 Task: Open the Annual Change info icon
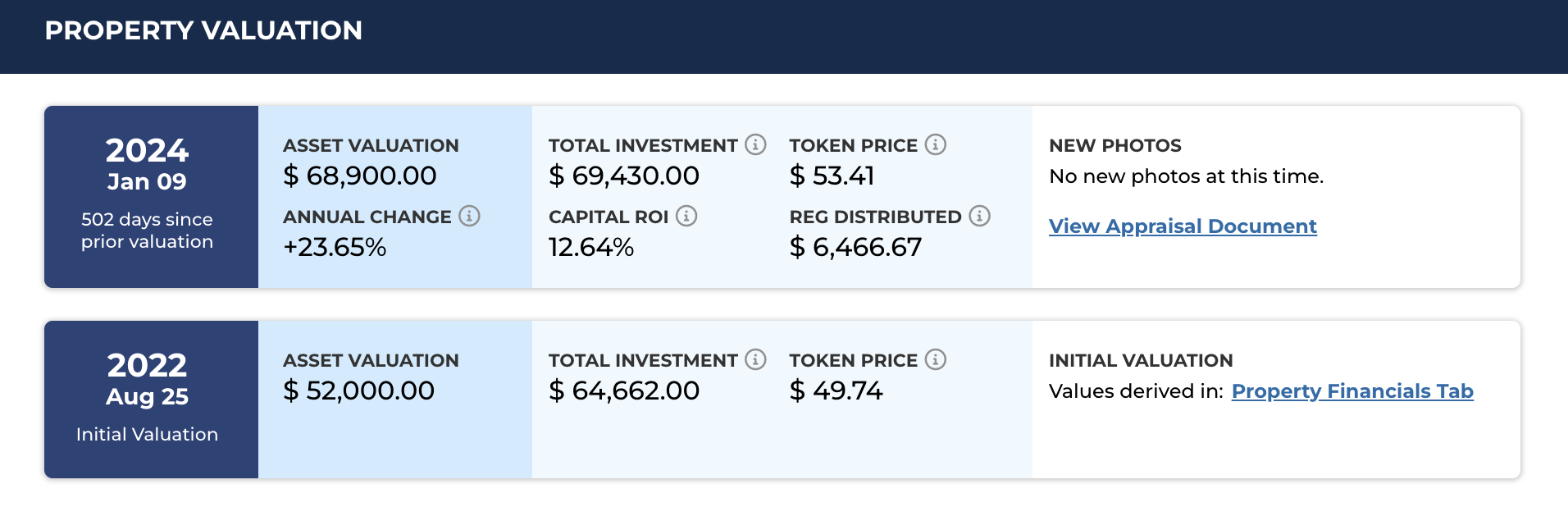469,216
